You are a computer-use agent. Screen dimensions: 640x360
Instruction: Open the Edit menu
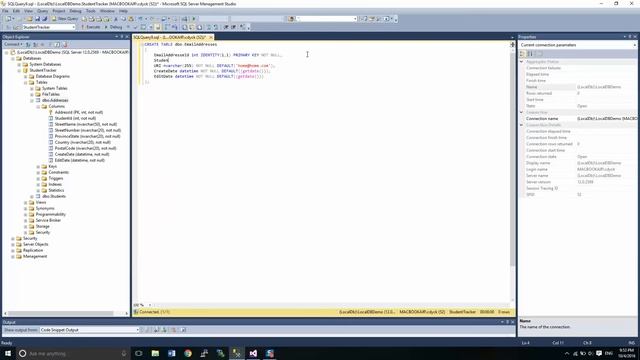[x=16, y=11]
